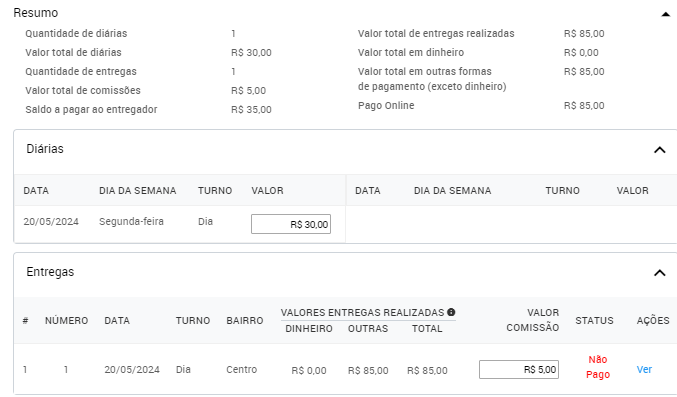677x397 pixels.
Task: Click the Resumo heading
Action: point(35,13)
